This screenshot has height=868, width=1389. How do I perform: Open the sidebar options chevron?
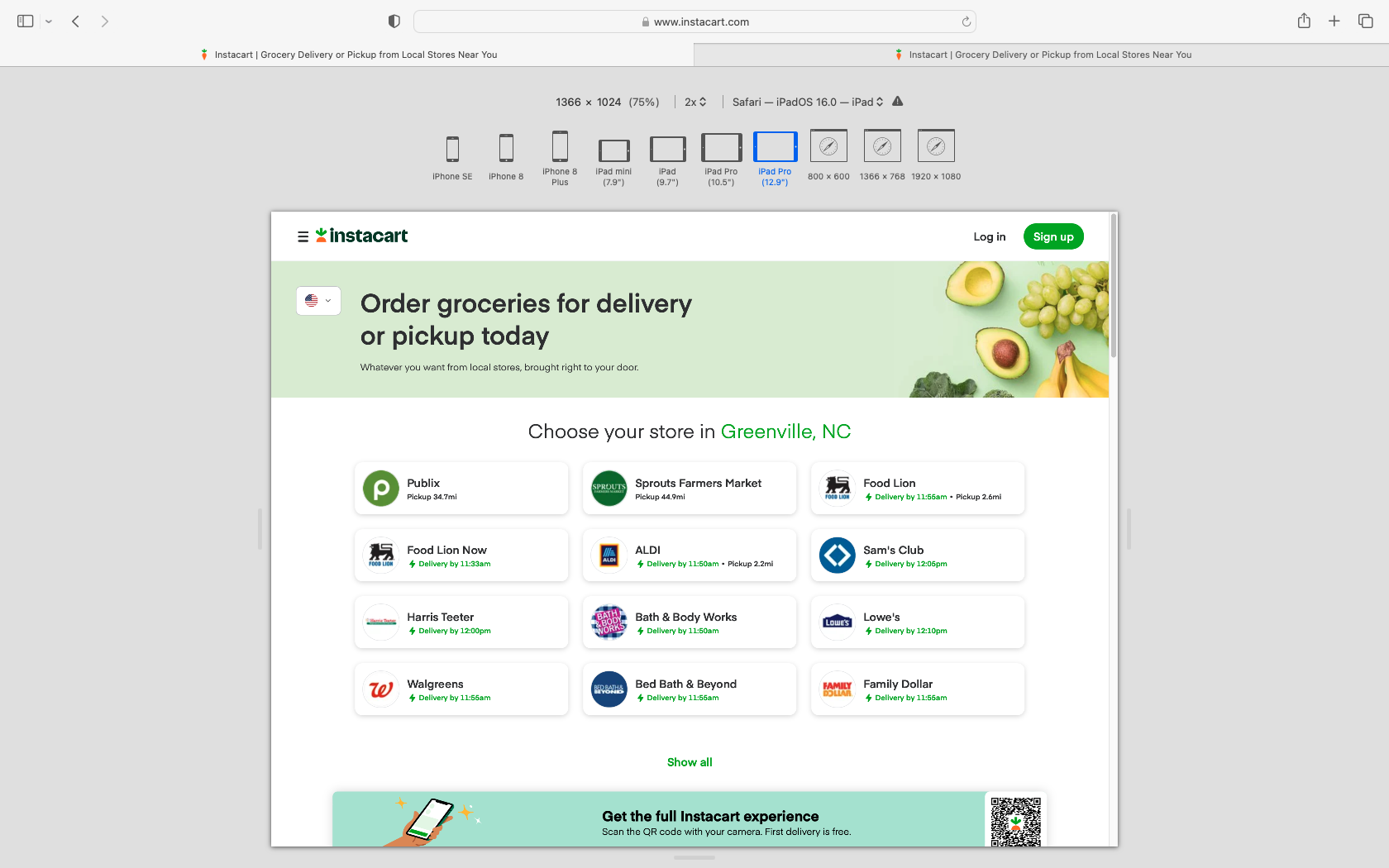click(49, 21)
